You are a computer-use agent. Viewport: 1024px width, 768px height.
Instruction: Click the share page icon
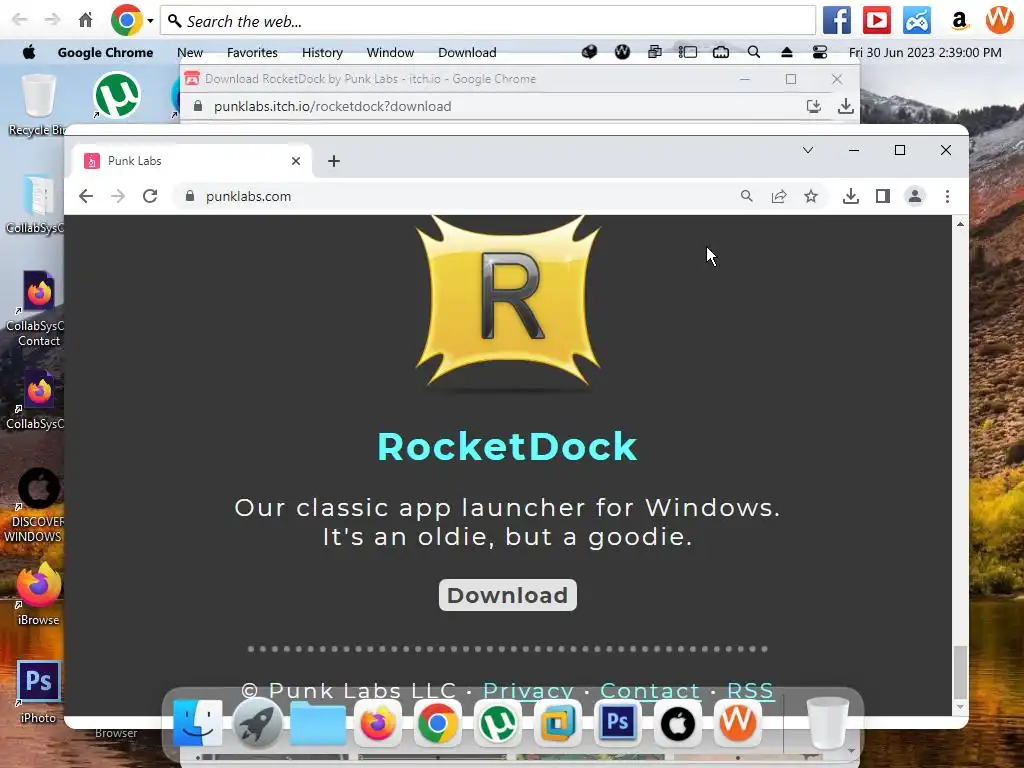click(778, 196)
